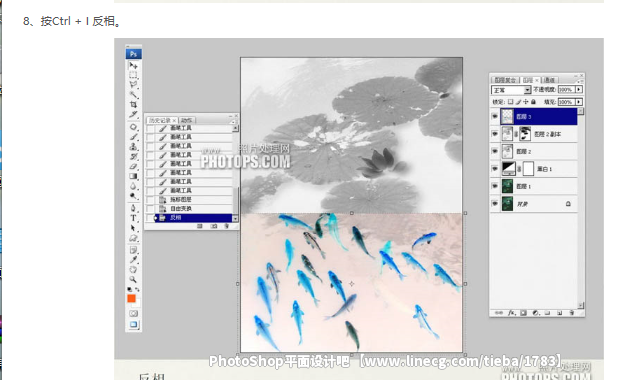This screenshot has width=617, height=380.
Task: Select the Blur tool
Action: coord(133,186)
